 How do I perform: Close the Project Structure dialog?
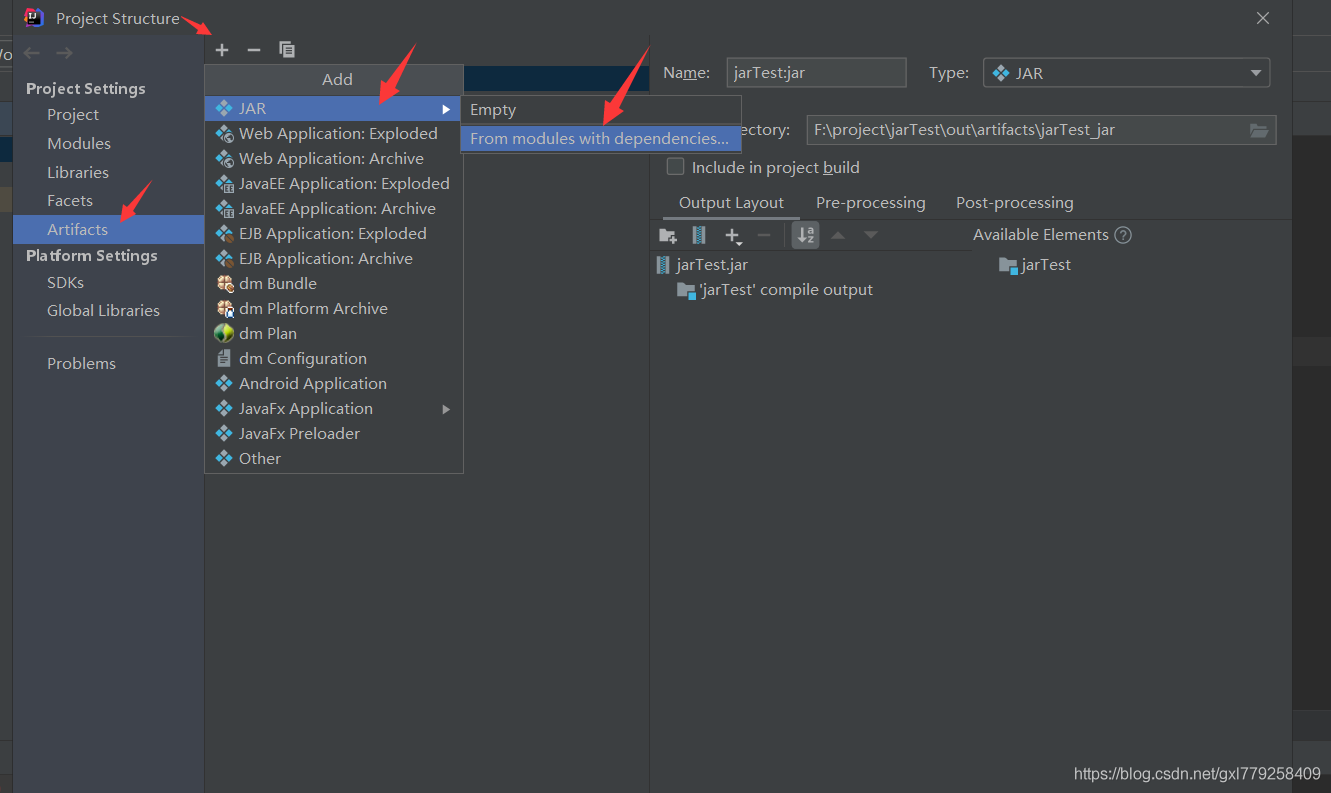coord(1263,18)
